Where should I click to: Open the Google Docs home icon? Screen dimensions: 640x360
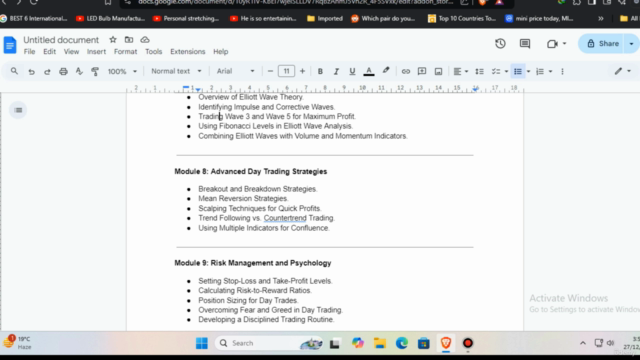click(x=10, y=45)
